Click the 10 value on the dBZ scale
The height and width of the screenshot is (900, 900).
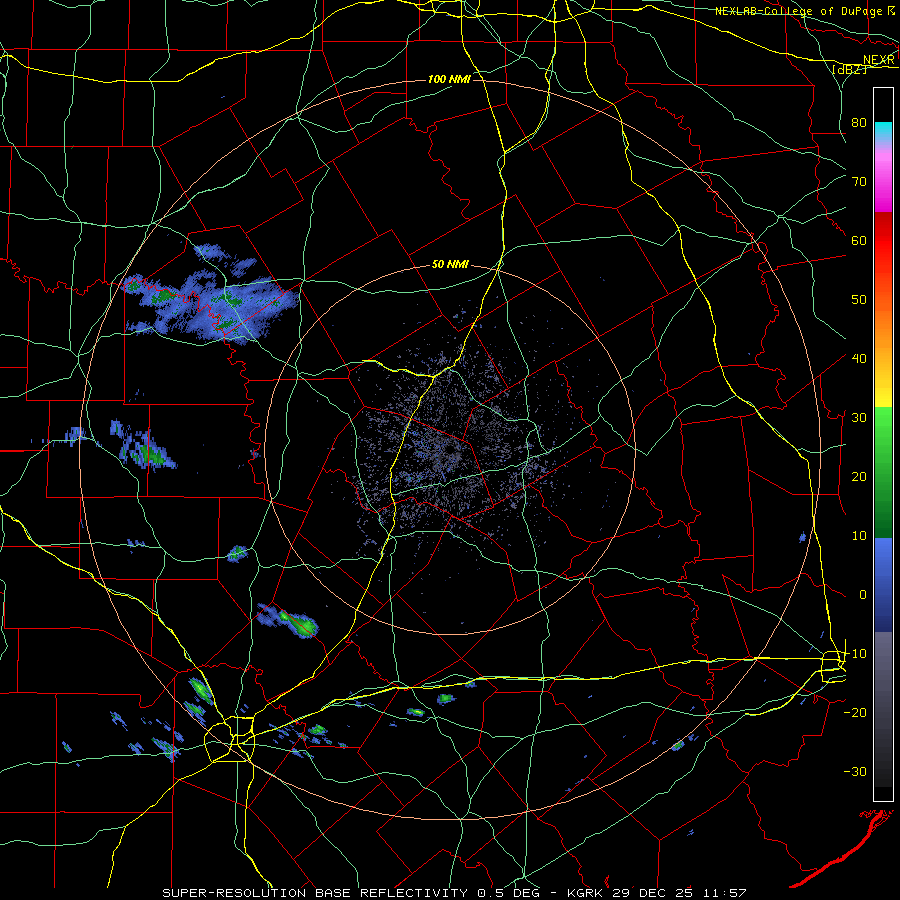859,536
